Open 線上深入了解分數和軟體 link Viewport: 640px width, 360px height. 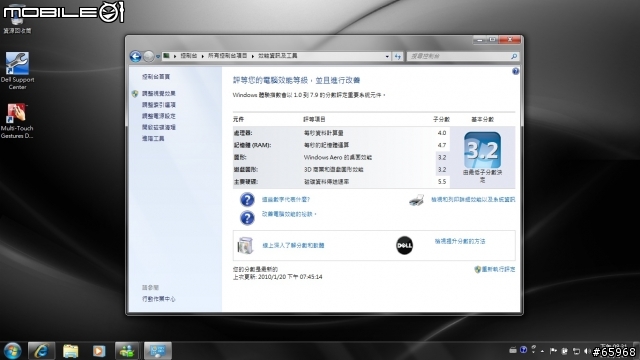[293, 245]
